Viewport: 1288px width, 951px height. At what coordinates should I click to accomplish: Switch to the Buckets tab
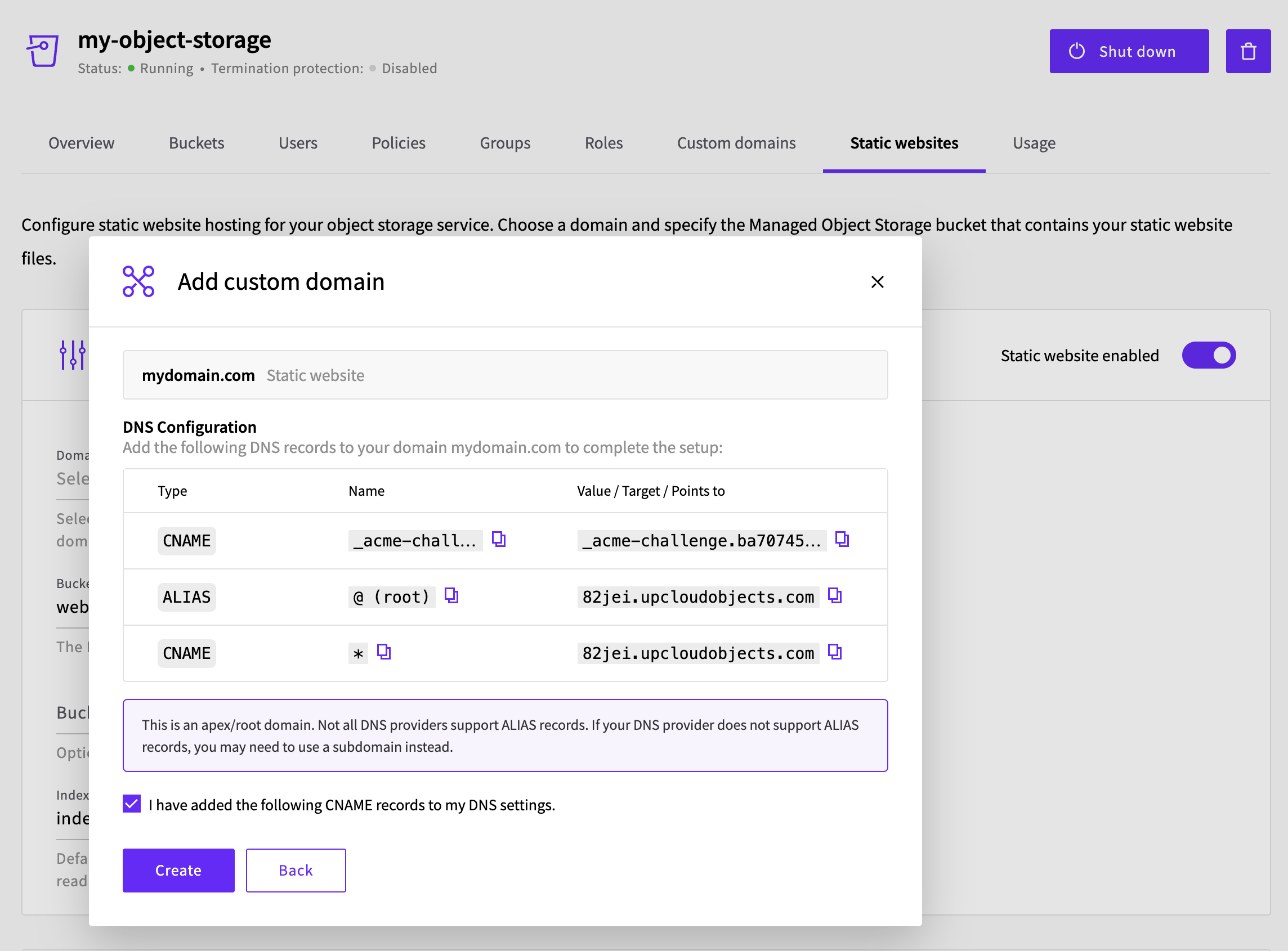pos(196,143)
